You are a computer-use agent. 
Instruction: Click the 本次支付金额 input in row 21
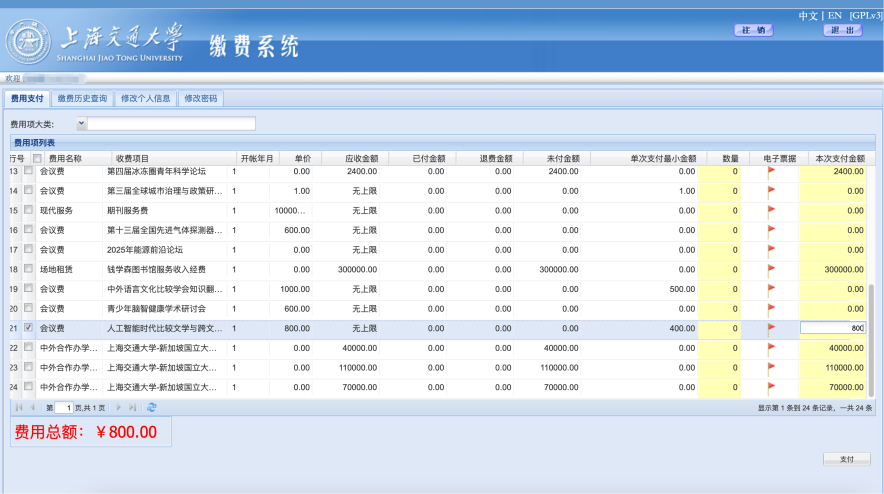point(832,328)
